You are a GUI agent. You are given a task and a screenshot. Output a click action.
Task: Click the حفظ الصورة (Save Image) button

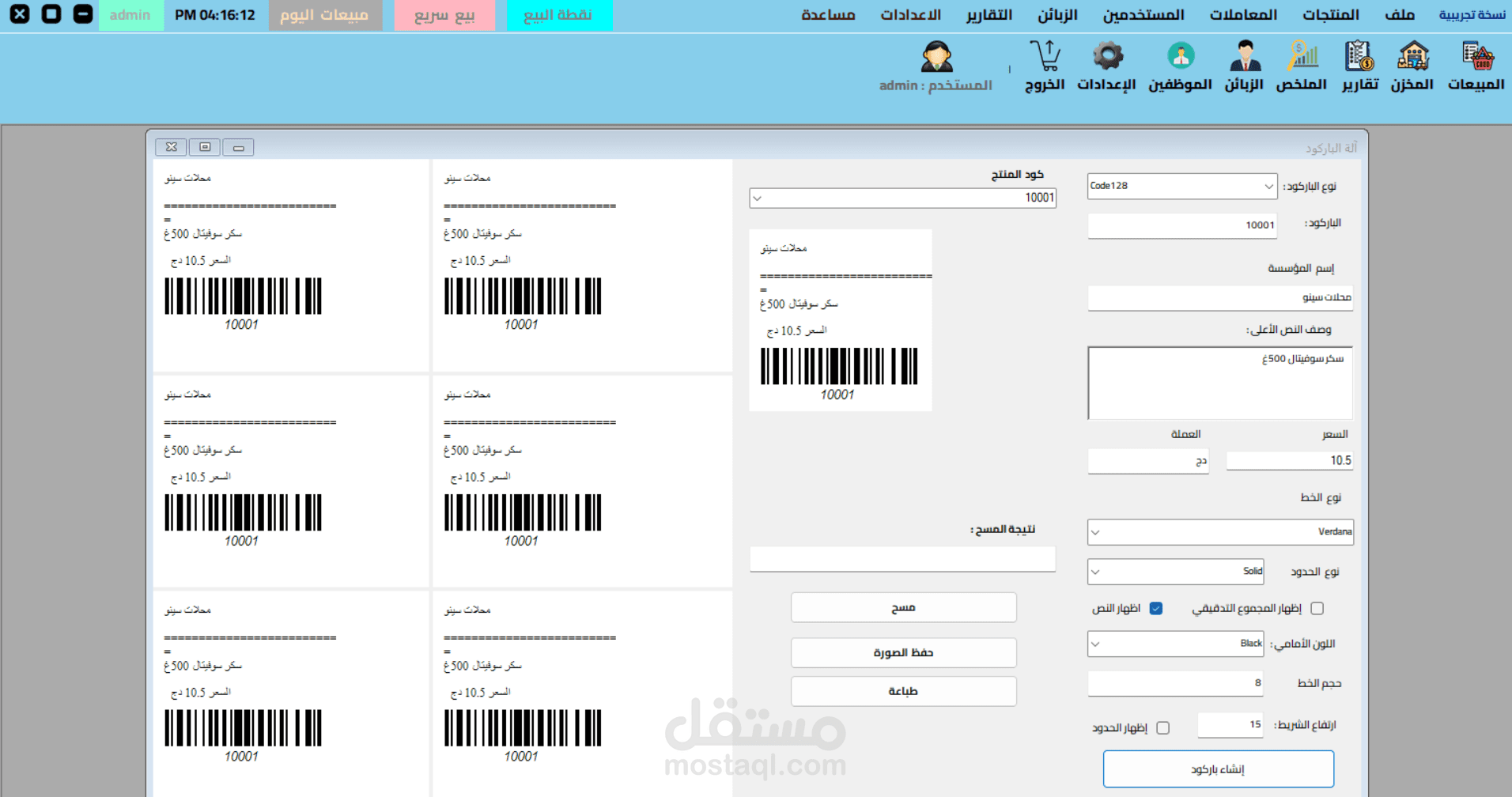[903, 652]
